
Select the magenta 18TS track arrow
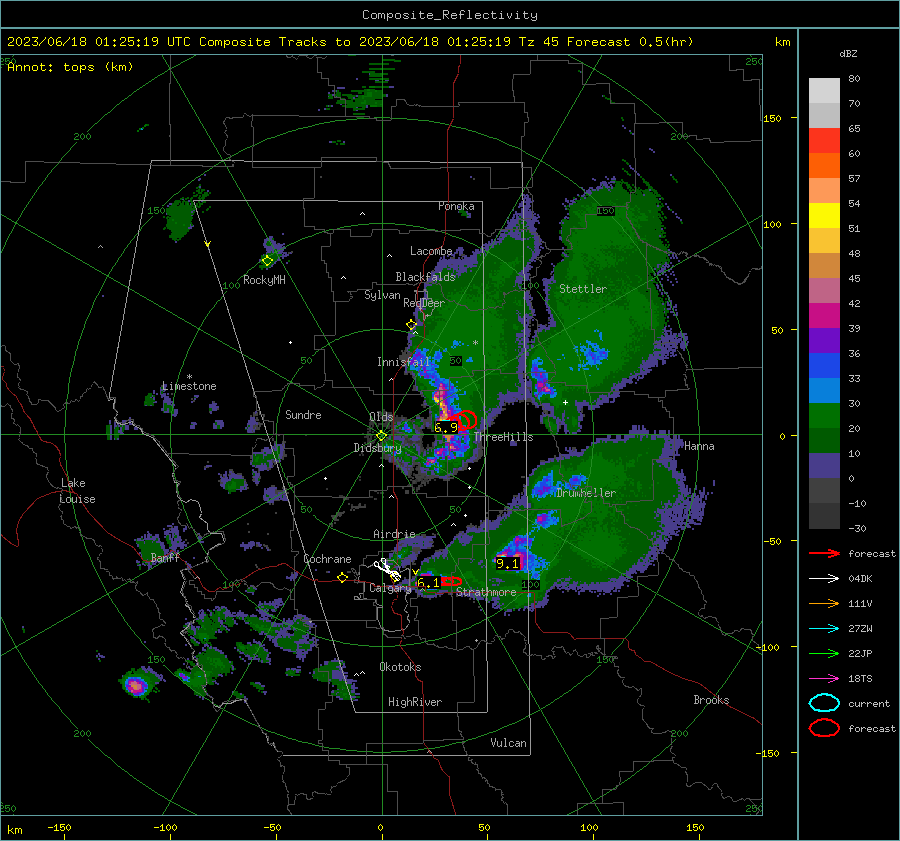(x=824, y=679)
